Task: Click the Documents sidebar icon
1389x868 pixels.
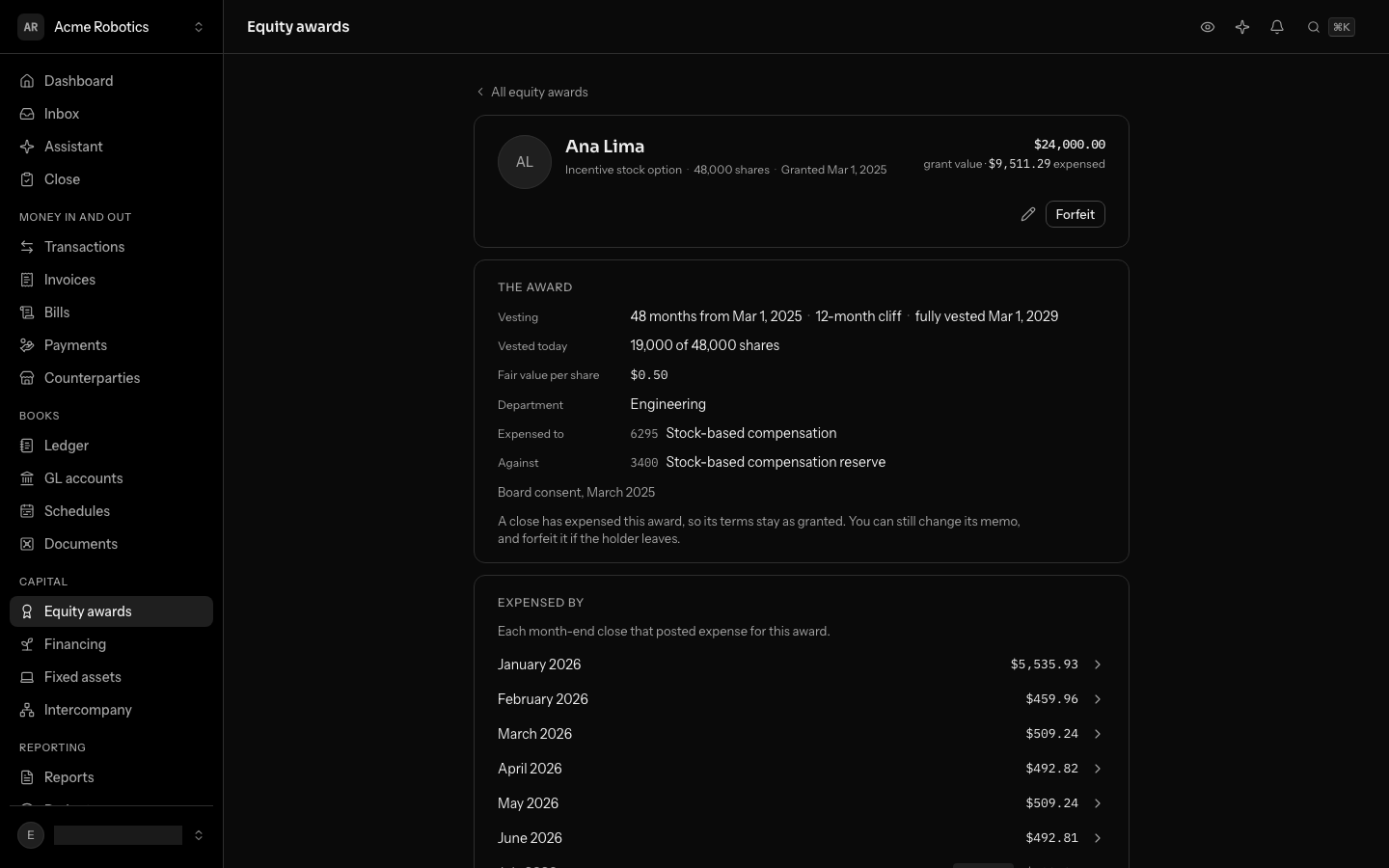Action: pyautogui.click(x=27, y=544)
